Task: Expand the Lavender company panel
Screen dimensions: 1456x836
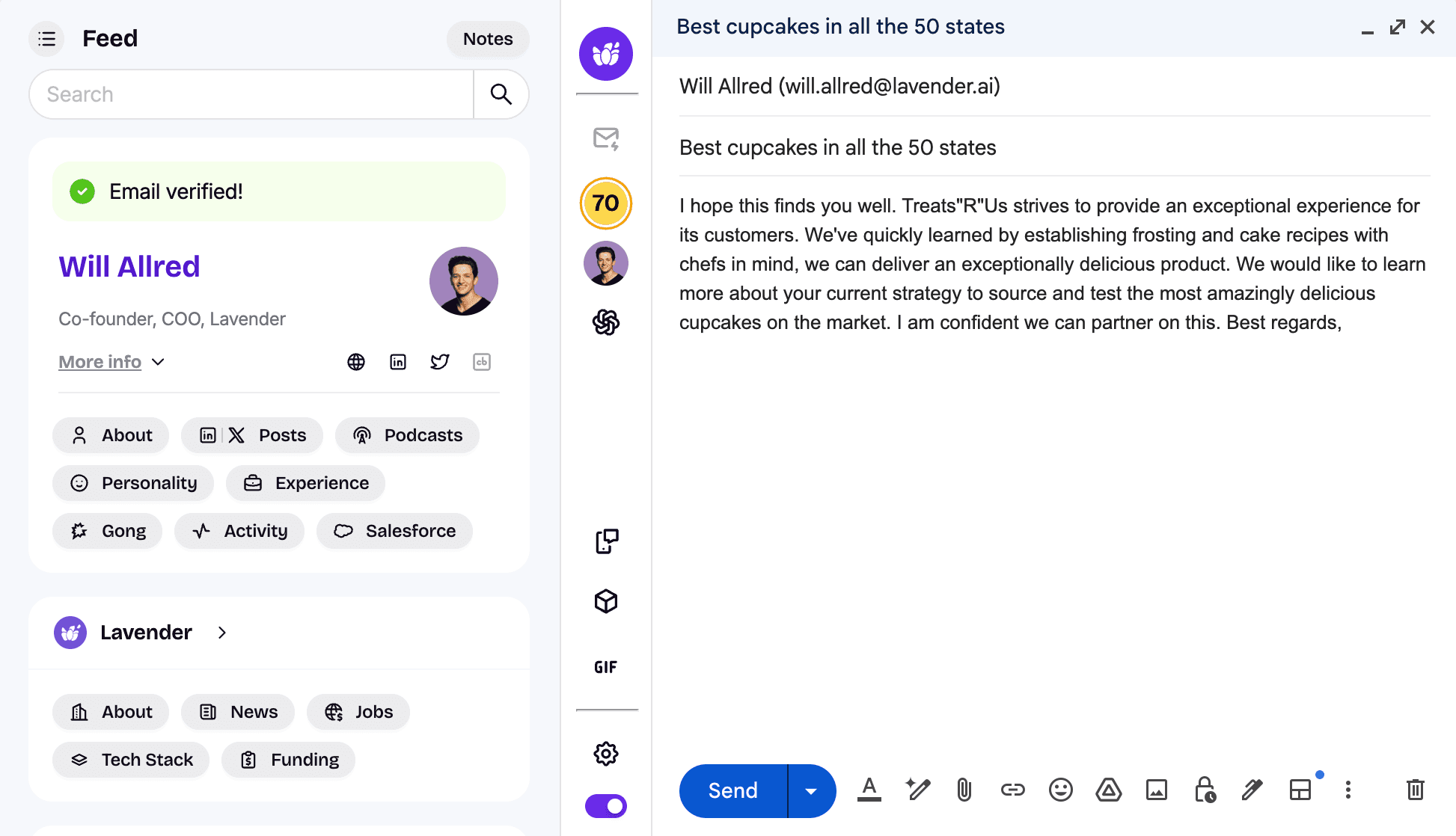Action: coord(221,633)
